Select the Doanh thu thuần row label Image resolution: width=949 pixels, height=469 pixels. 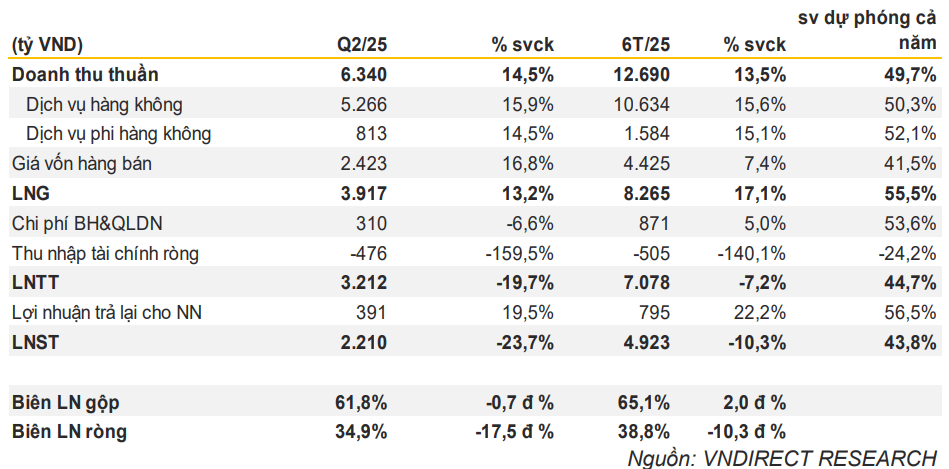pos(85,74)
